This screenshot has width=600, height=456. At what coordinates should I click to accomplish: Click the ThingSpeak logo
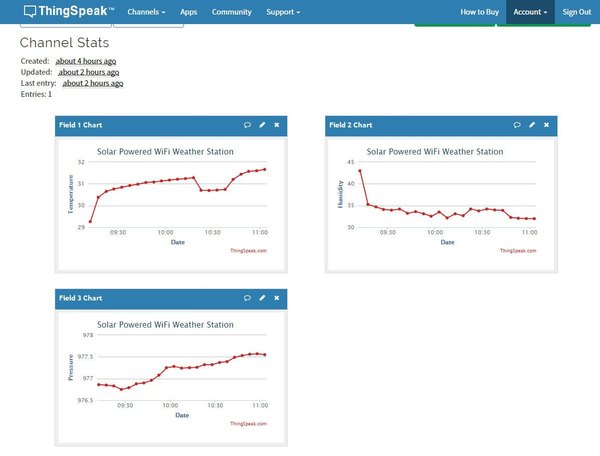69,11
